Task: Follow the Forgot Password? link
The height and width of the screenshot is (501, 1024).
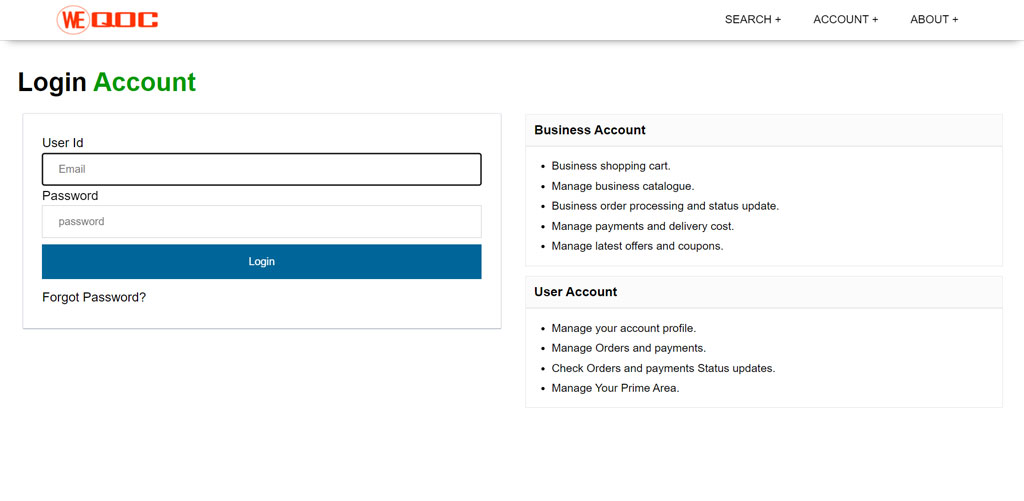Action: coord(94,297)
